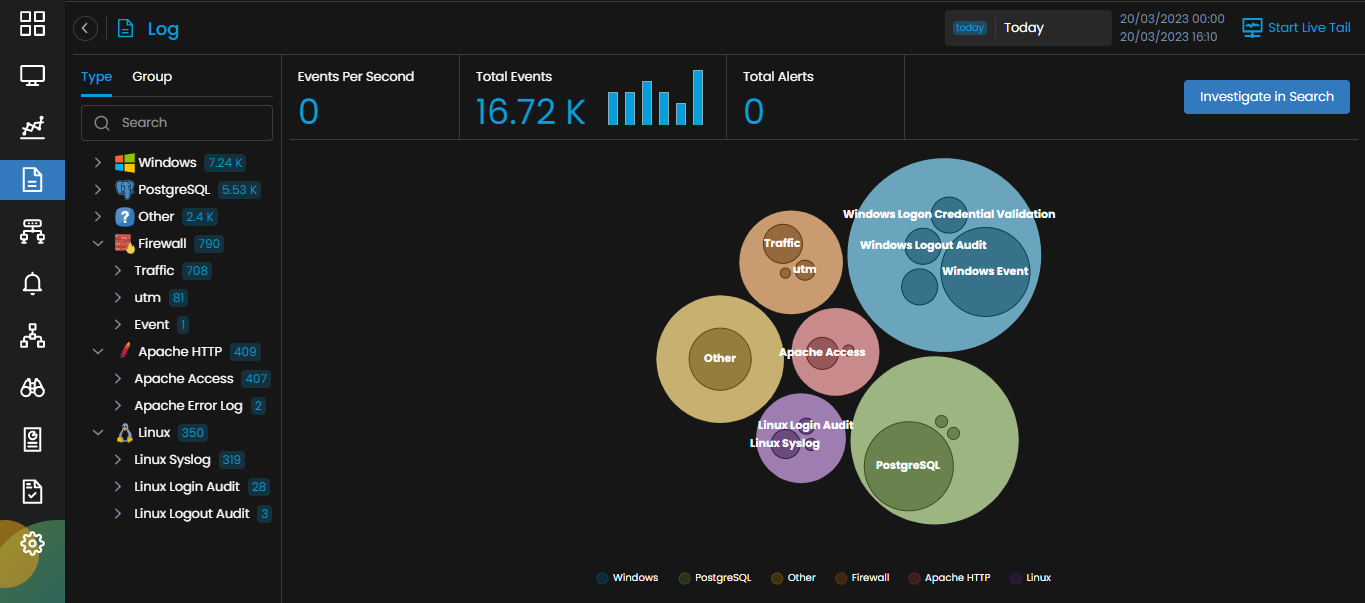
Task: Click the Log page document icon in header
Action: point(125,29)
